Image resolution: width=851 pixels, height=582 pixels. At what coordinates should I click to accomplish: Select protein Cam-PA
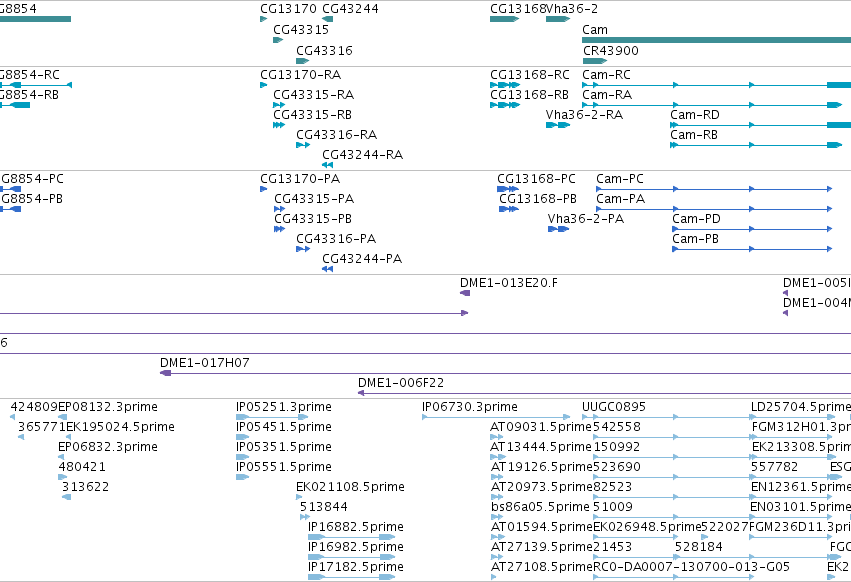[714, 209]
